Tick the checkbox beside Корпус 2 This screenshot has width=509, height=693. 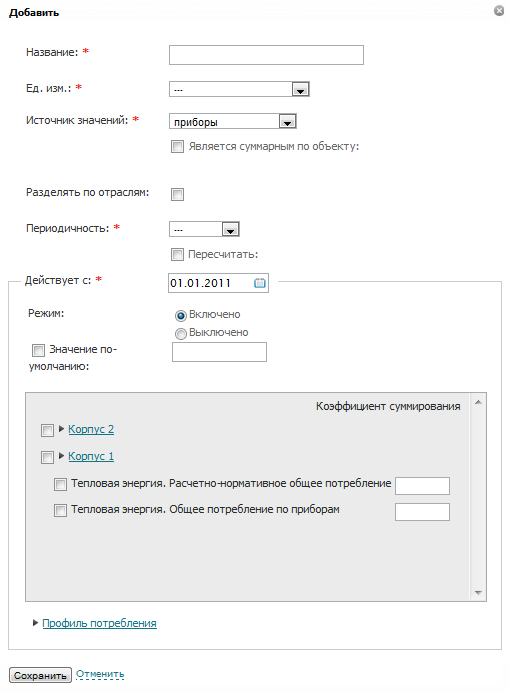point(47,430)
